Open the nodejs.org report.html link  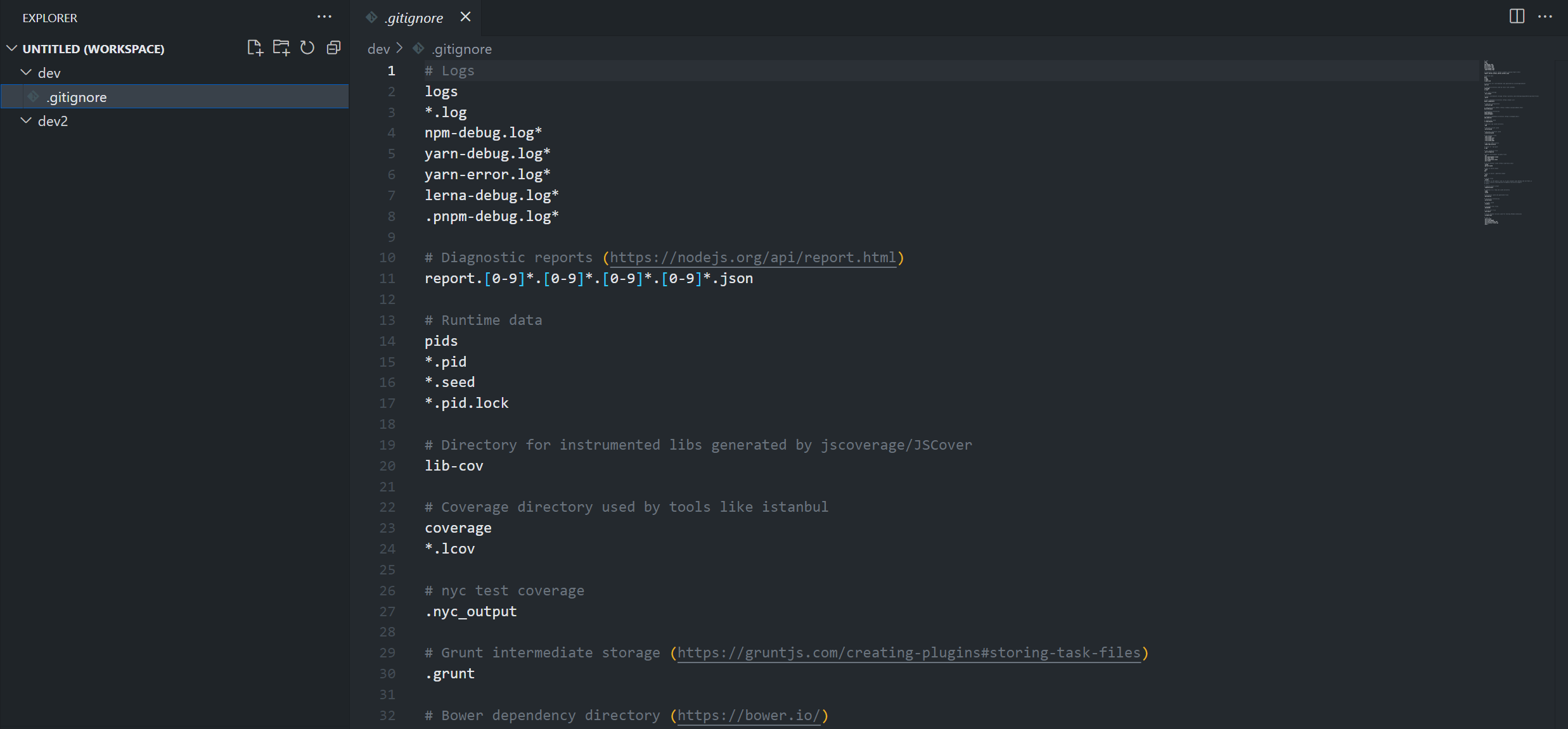752,258
